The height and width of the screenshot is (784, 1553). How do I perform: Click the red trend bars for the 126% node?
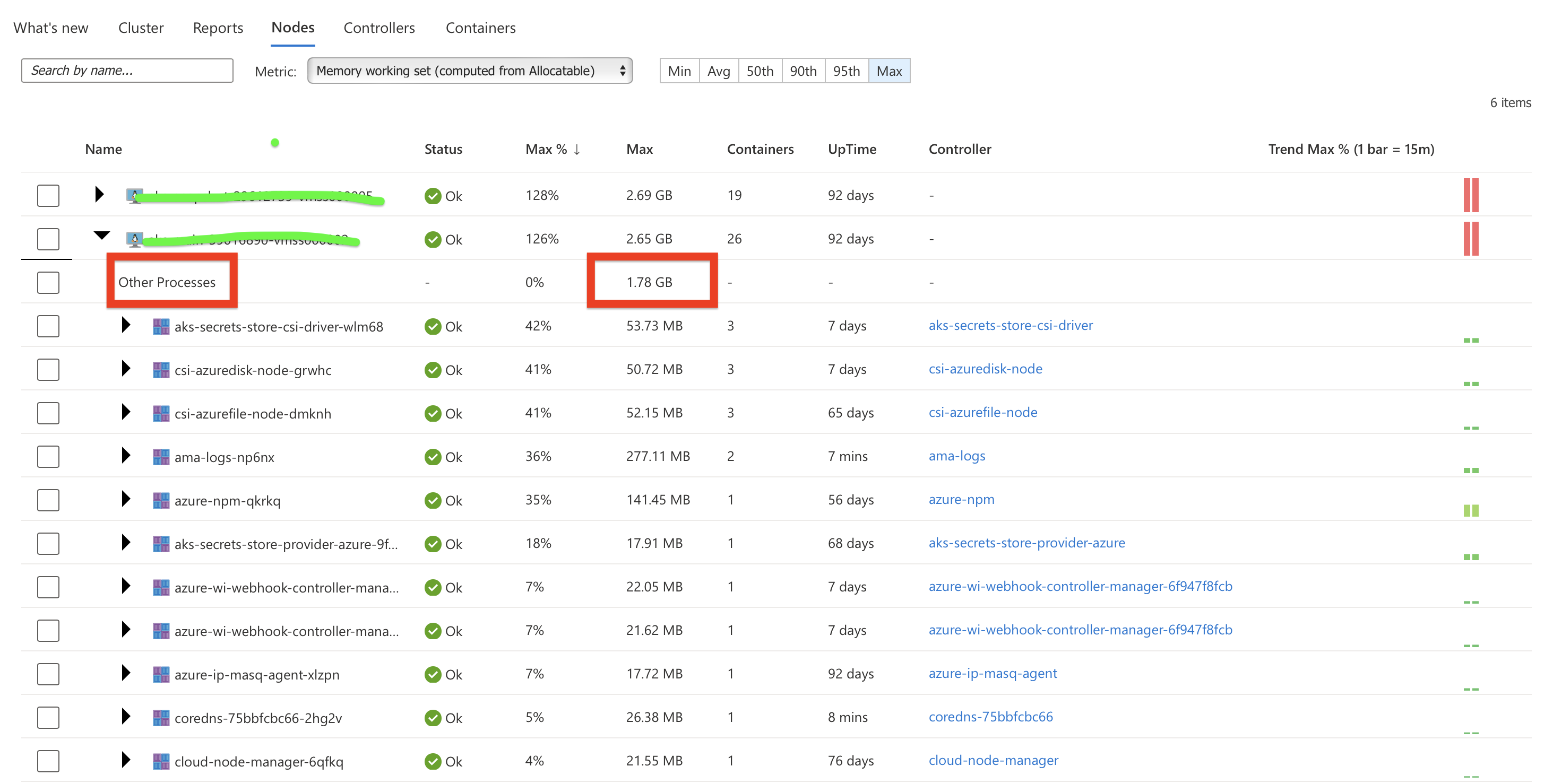click(1470, 239)
